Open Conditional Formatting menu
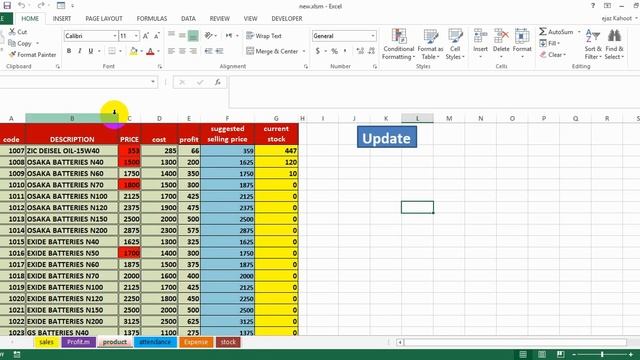Screen dimensions: 640x360 tap(399, 44)
